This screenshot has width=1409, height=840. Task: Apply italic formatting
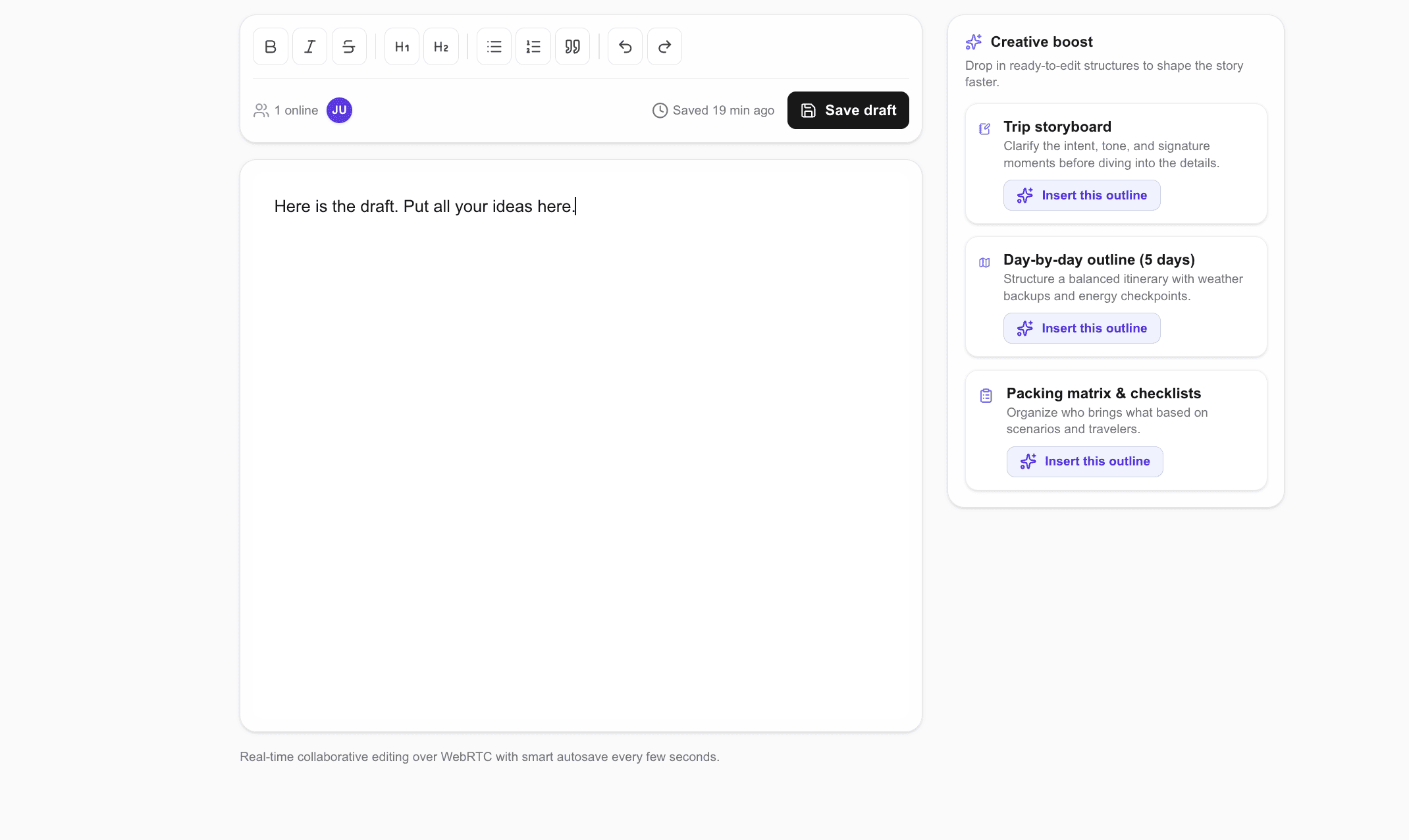pos(309,47)
